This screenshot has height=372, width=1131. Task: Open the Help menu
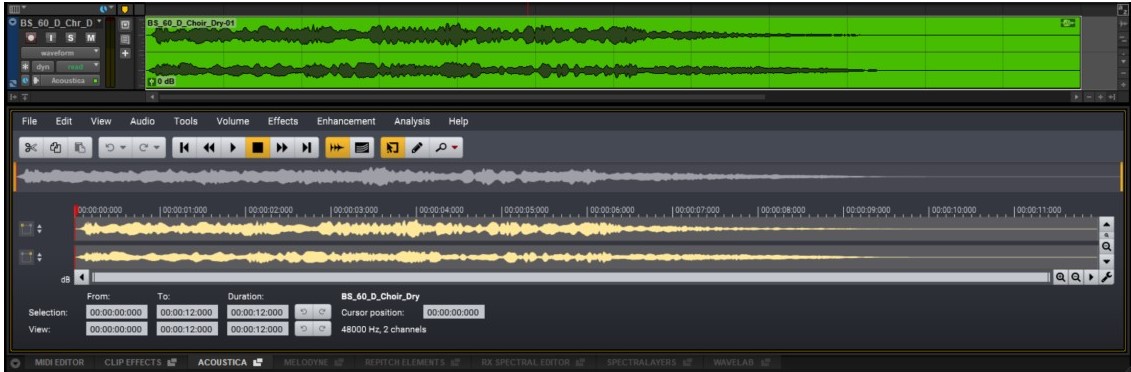pos(459,121)
